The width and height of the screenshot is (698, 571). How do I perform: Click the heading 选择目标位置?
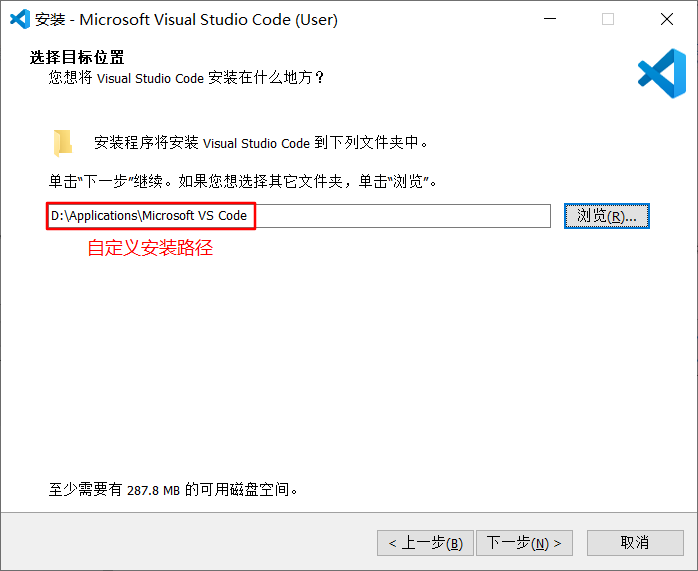(x=77, y=57)
